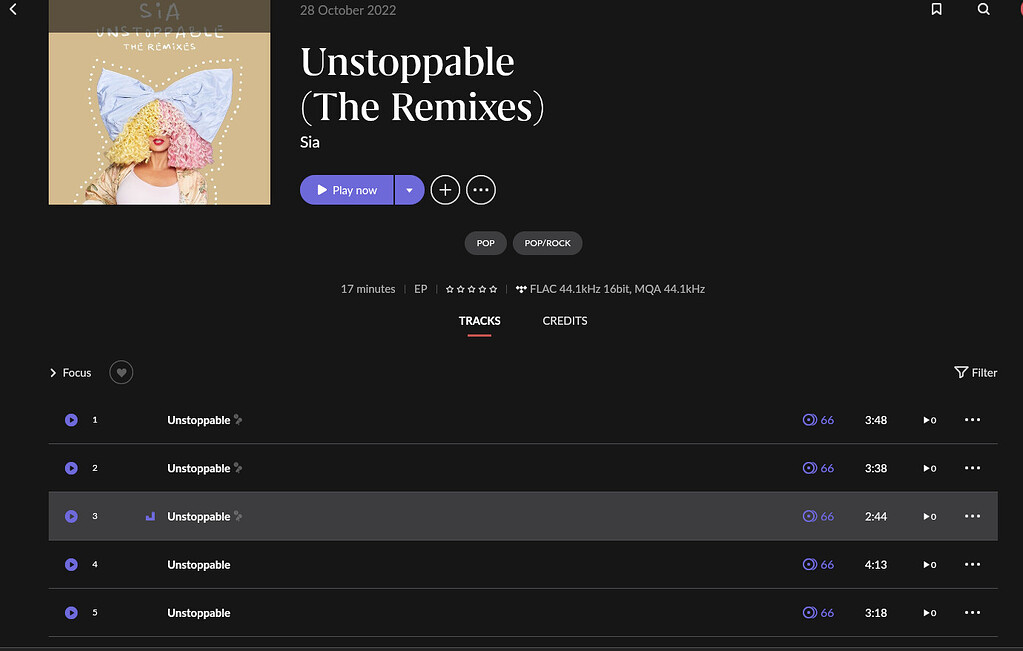The width and height of the screenshot is (1023, 651).
Task: Click the bookmark icon in header
Action: tap(937, 10)
